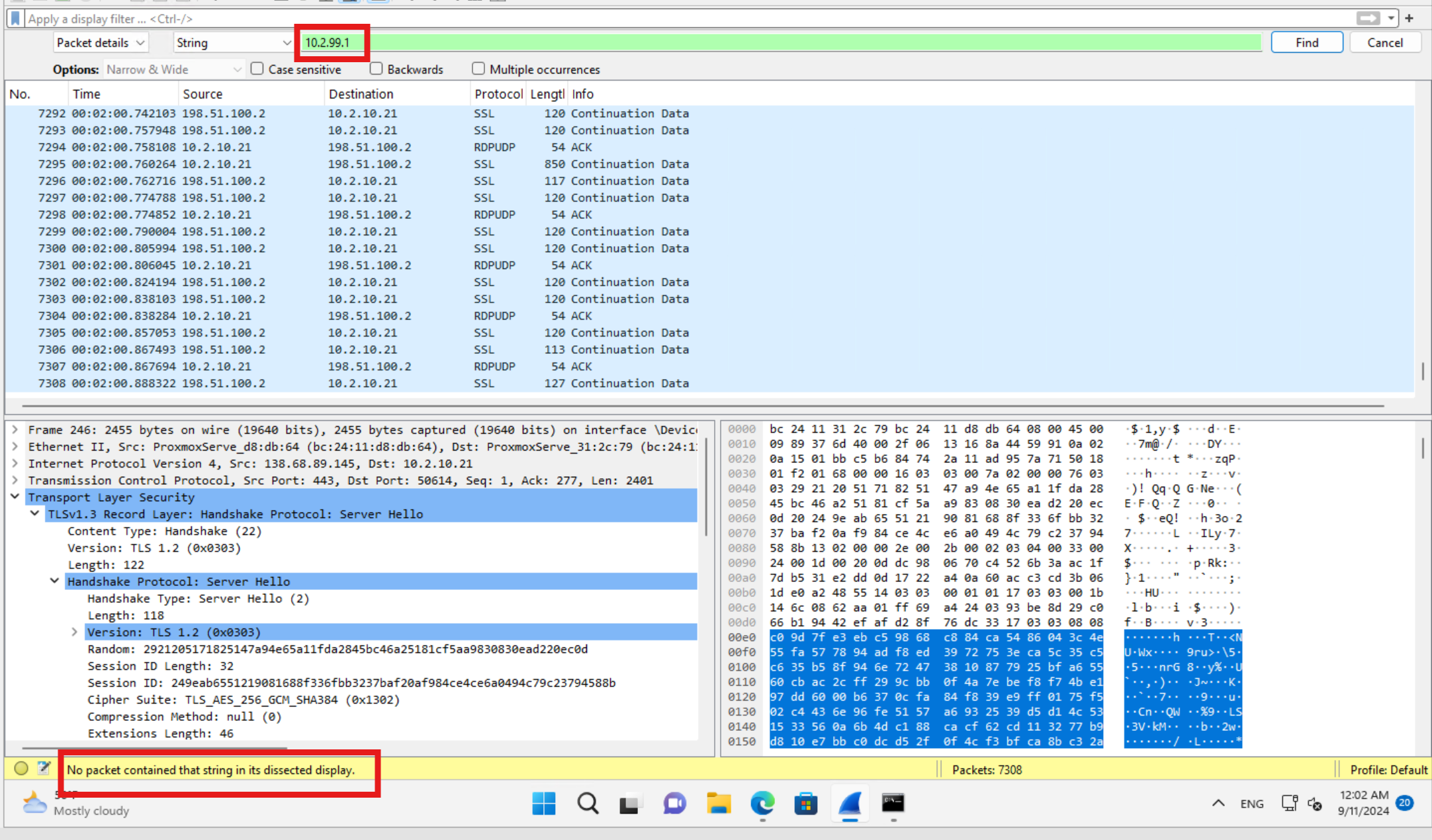Enable the Case sensitive checkbox
The height and width of the screenshot is (840, 1432).
tap(257, 69)
